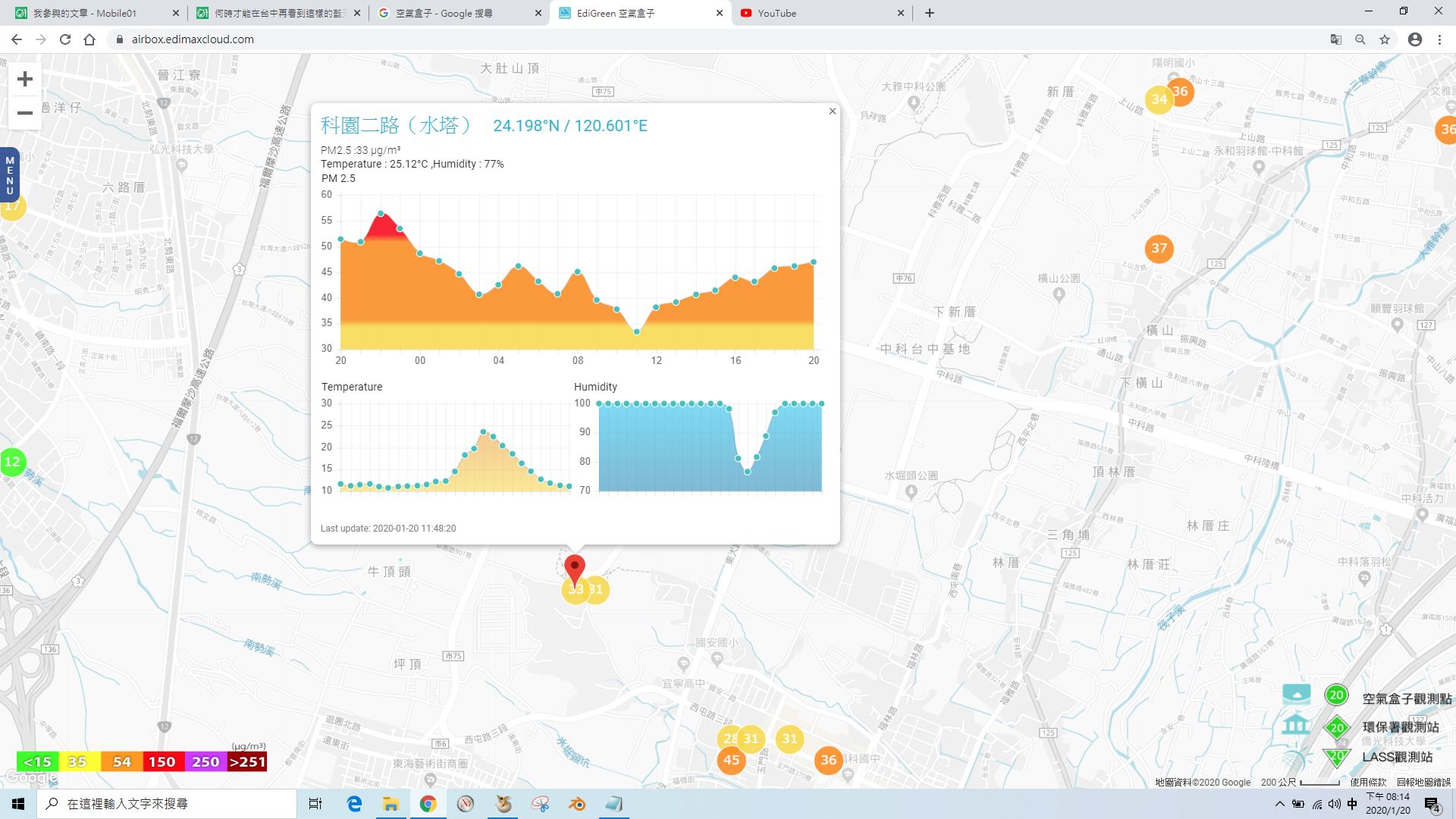
Task: Click the red 150 legend swatch
Action: 162,761
